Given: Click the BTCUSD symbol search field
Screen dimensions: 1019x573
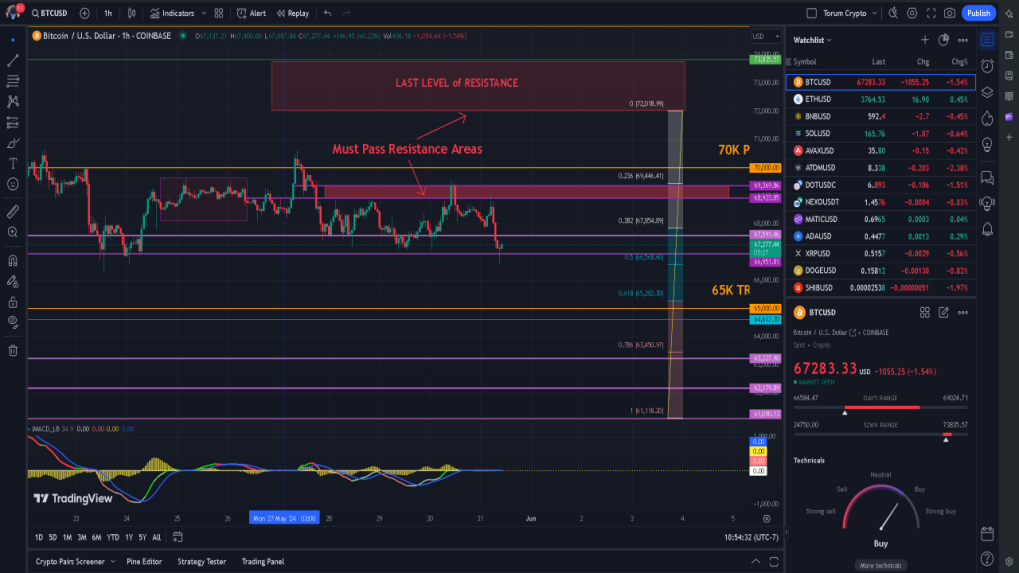Looking at the screenshot, I should (x=50, y=13).
